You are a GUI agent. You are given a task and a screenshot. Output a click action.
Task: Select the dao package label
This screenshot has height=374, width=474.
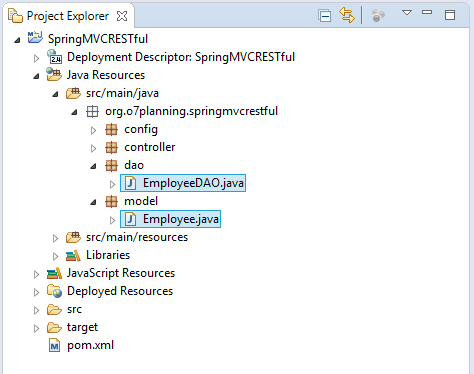pyautogui.click(x=134, y=165)
